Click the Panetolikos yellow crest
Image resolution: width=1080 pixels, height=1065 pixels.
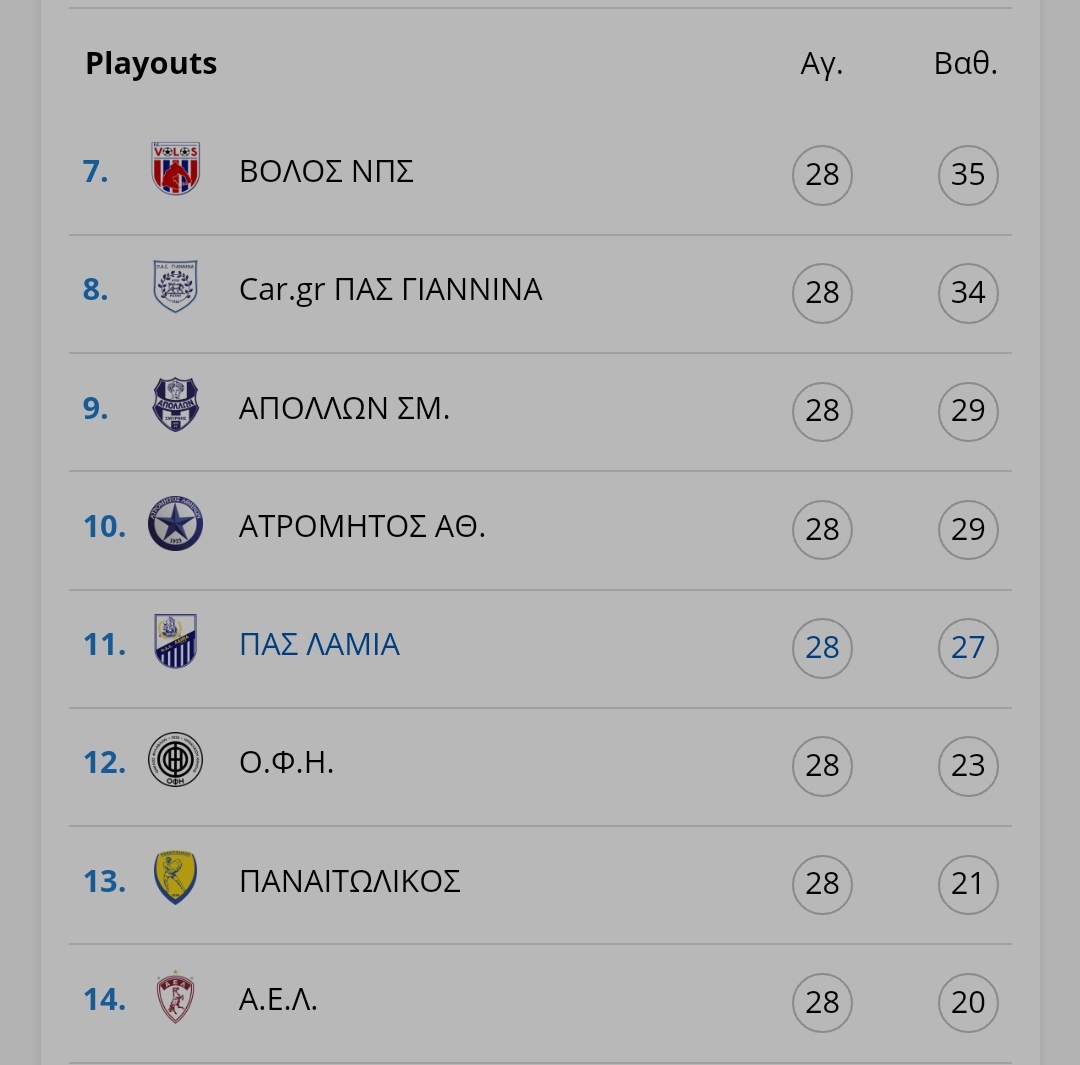[176, 878]
